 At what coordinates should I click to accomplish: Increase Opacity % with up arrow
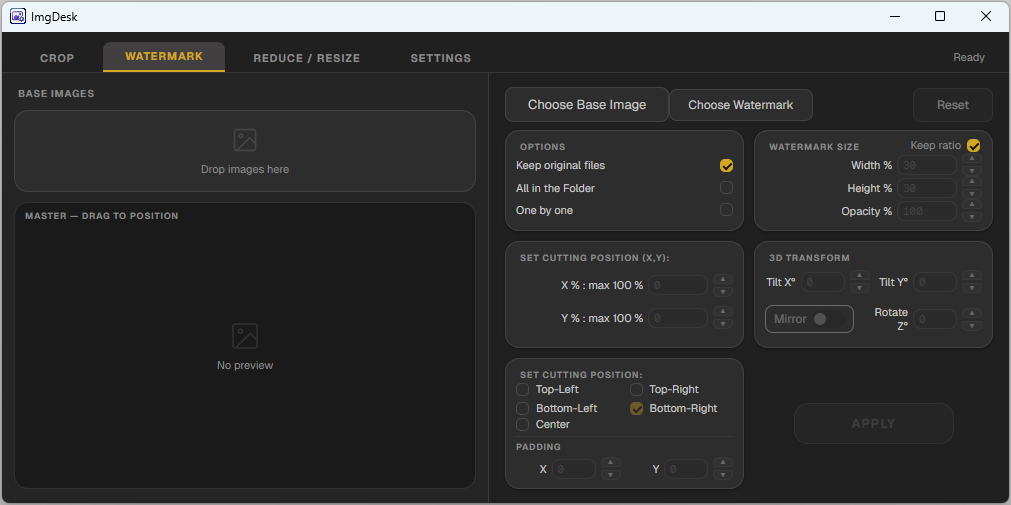pos(972,204)
